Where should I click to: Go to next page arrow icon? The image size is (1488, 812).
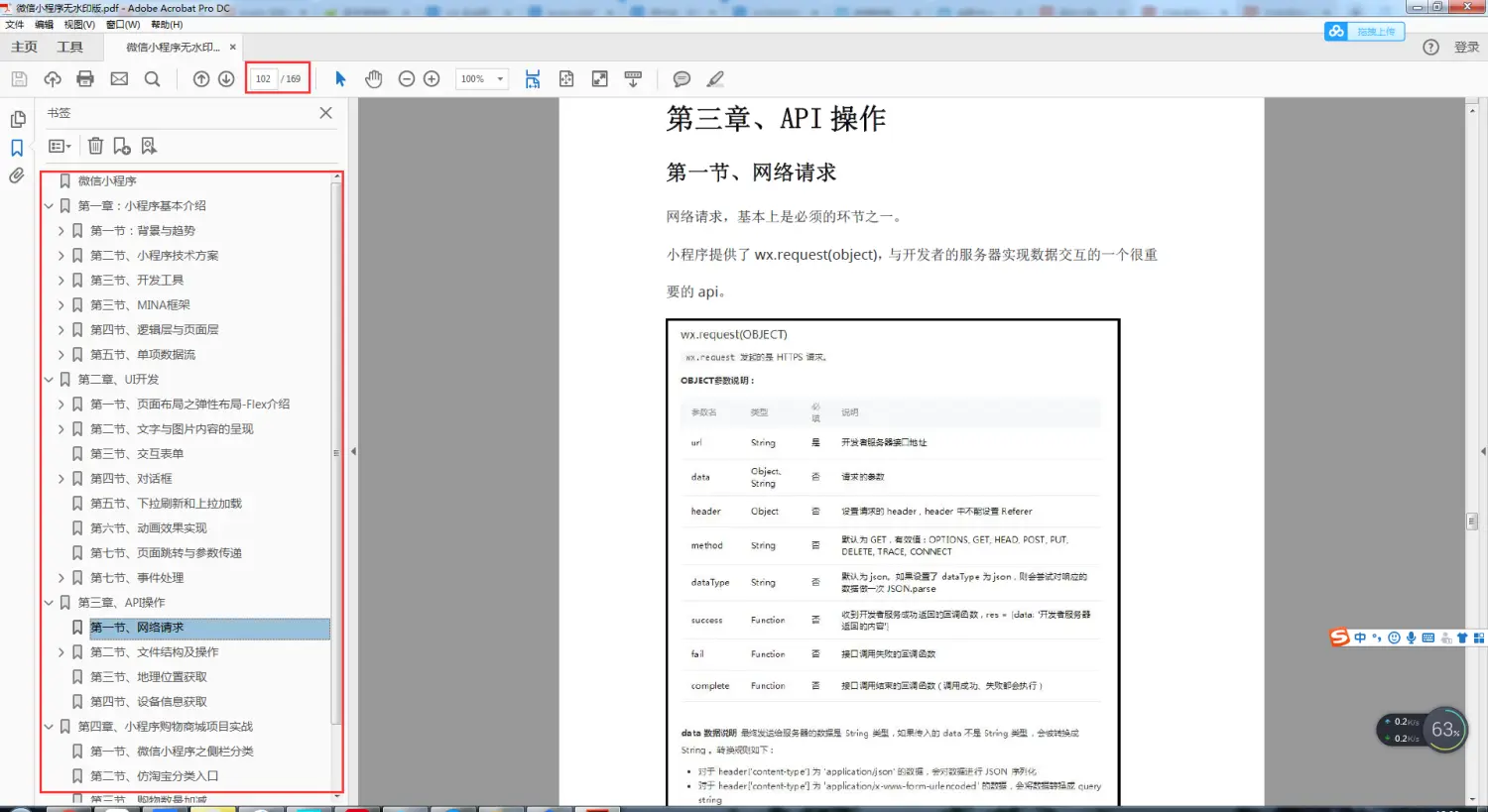point(226,79)
